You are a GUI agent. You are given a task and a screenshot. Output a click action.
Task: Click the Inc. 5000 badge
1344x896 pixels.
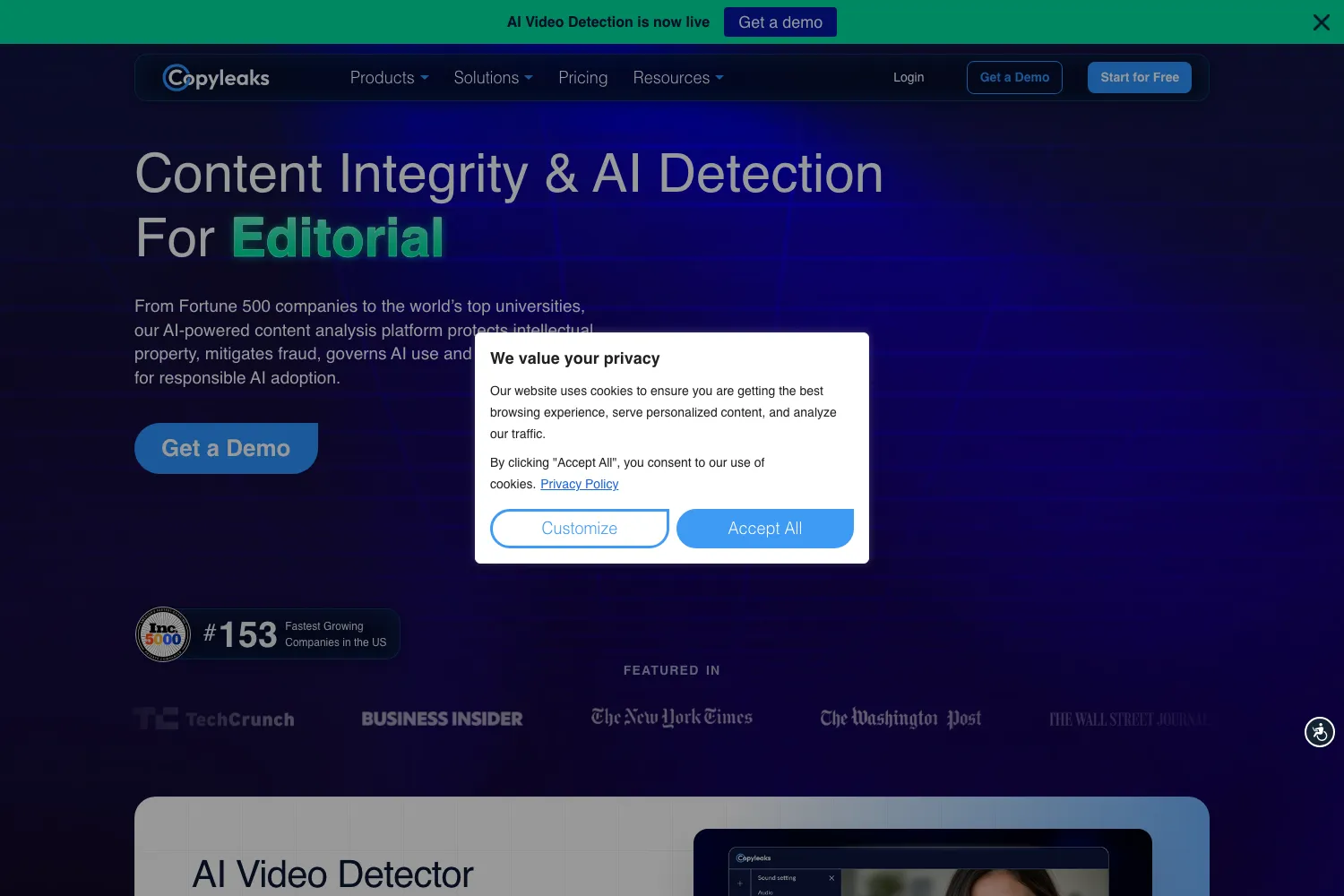(x=163, y=634)
